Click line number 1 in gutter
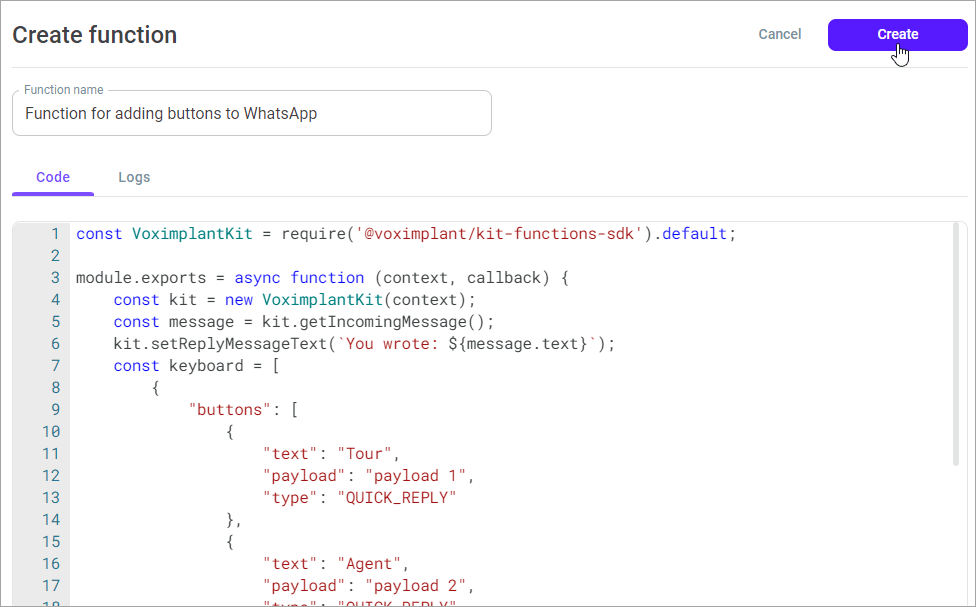Image resolution: width=976 pixels, height=607 pixels. [x=55, y=234]
